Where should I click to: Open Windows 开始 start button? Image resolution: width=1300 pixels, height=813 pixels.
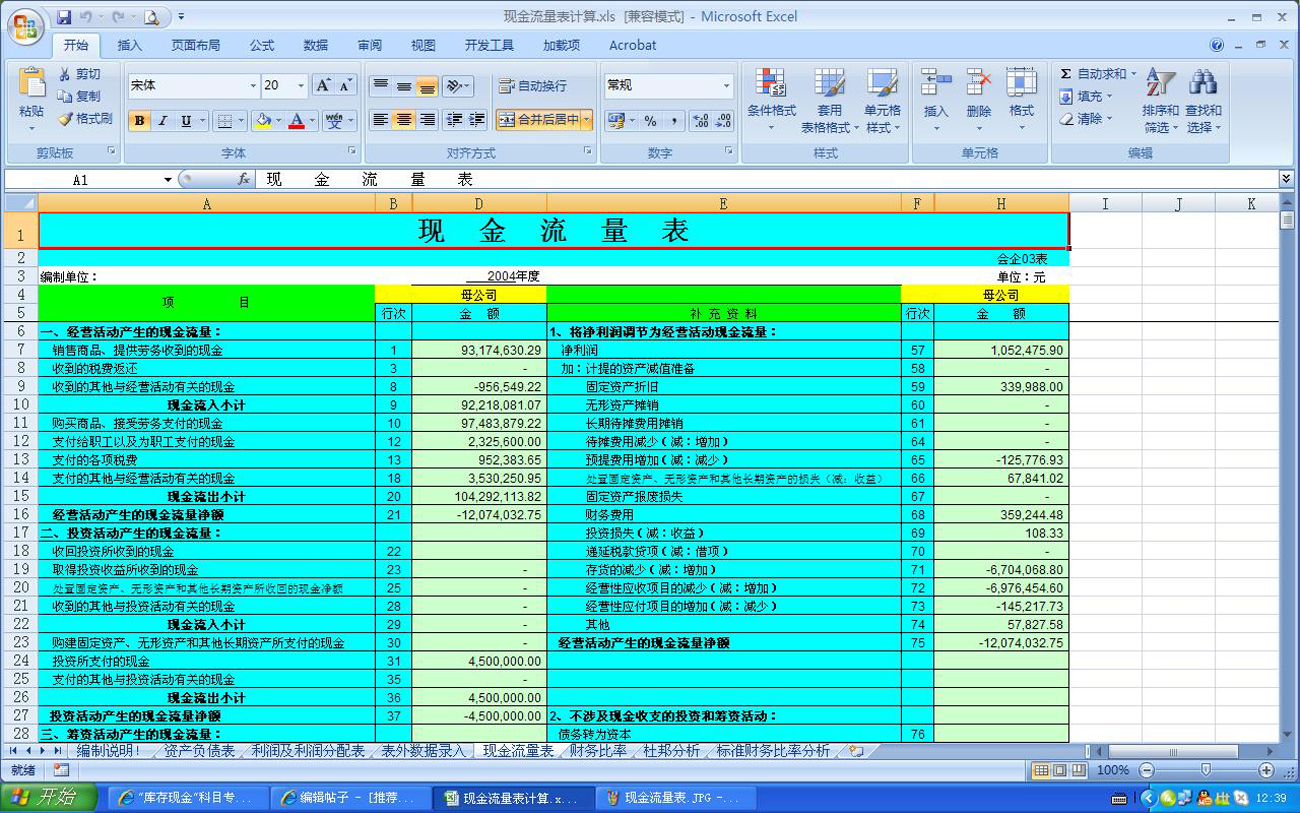point(49,797)
